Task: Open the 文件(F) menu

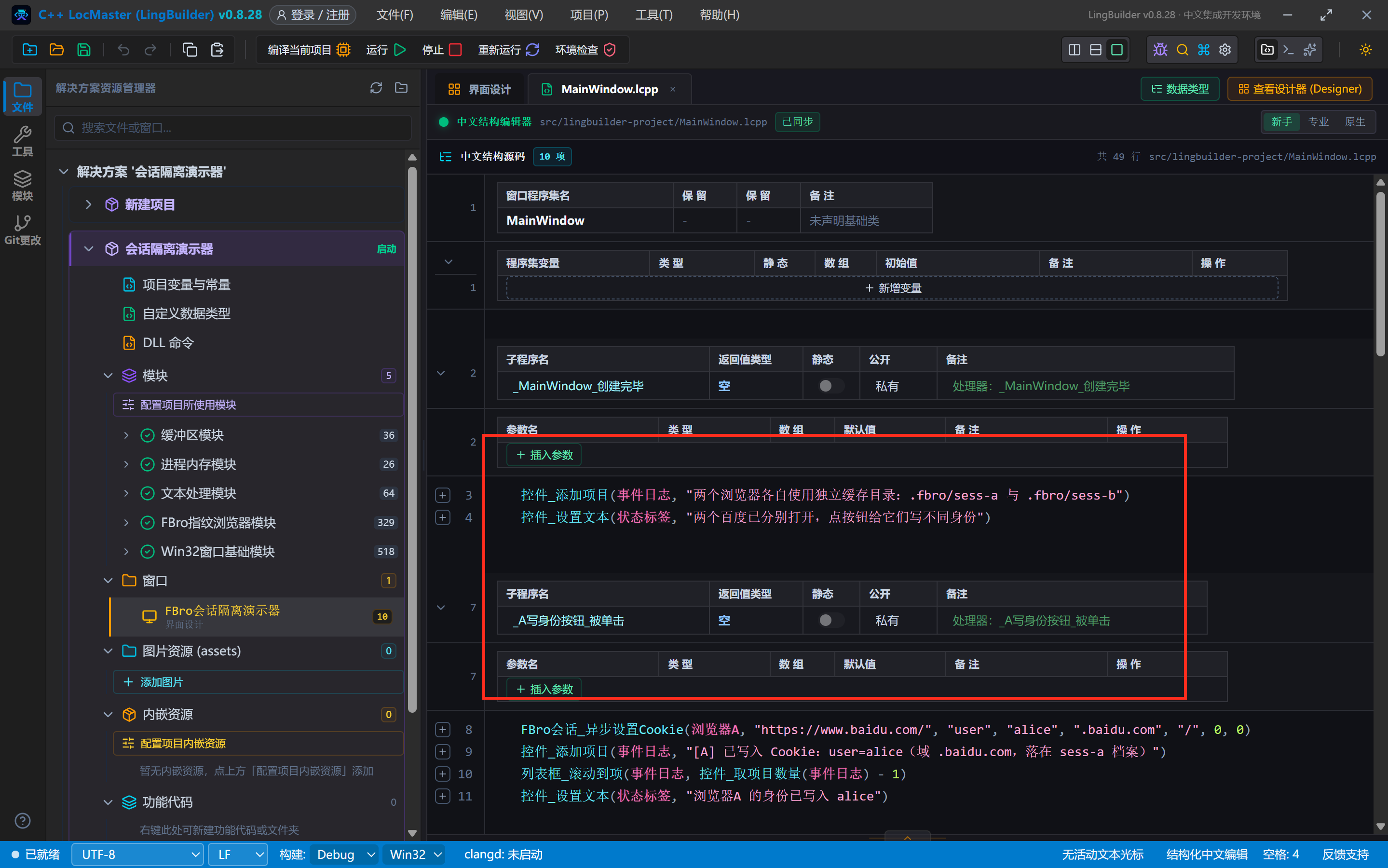Action: (x=395, y=15)
